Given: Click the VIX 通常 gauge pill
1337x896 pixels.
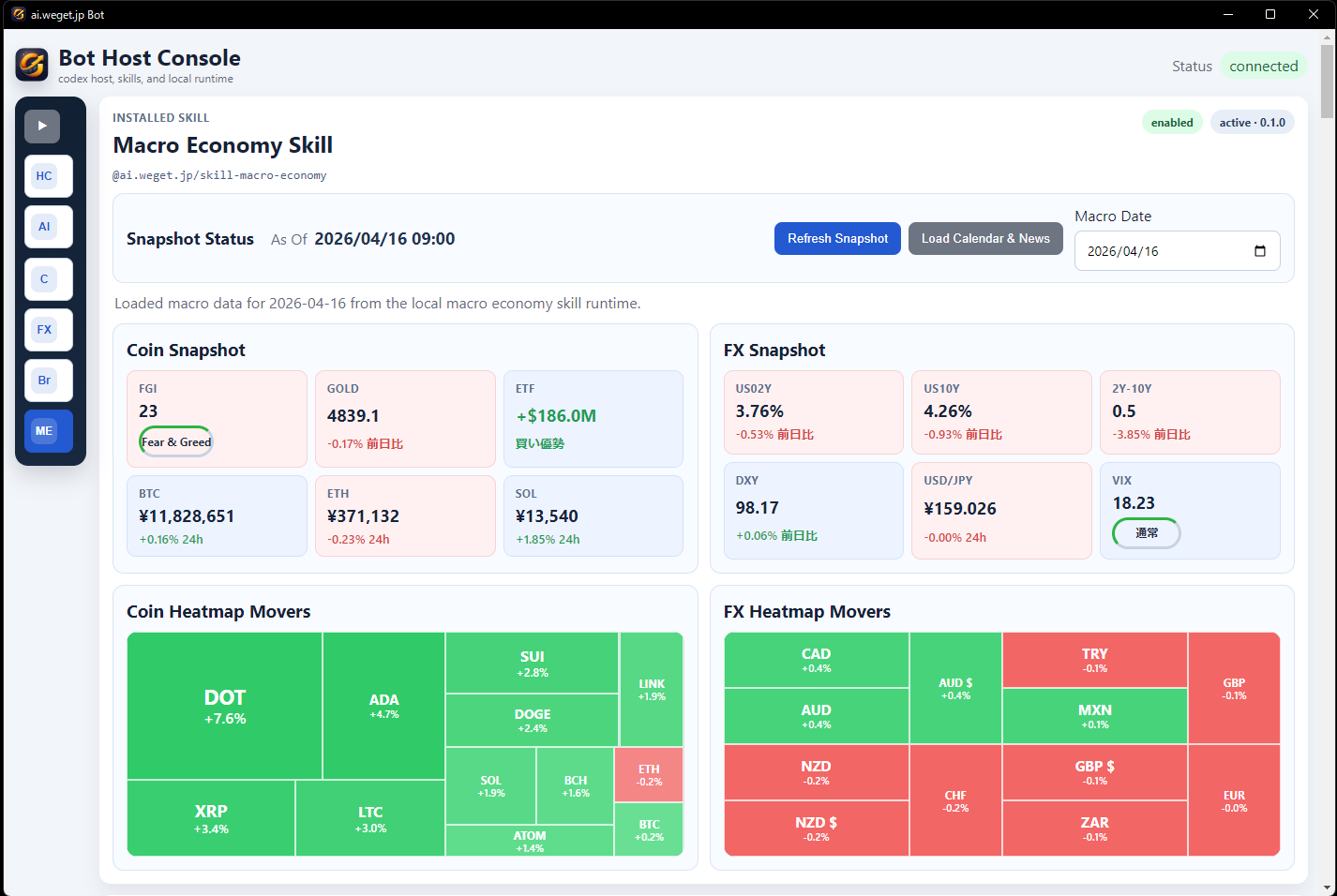Looking at the screenshot, I should click(x=1146, y=532).
